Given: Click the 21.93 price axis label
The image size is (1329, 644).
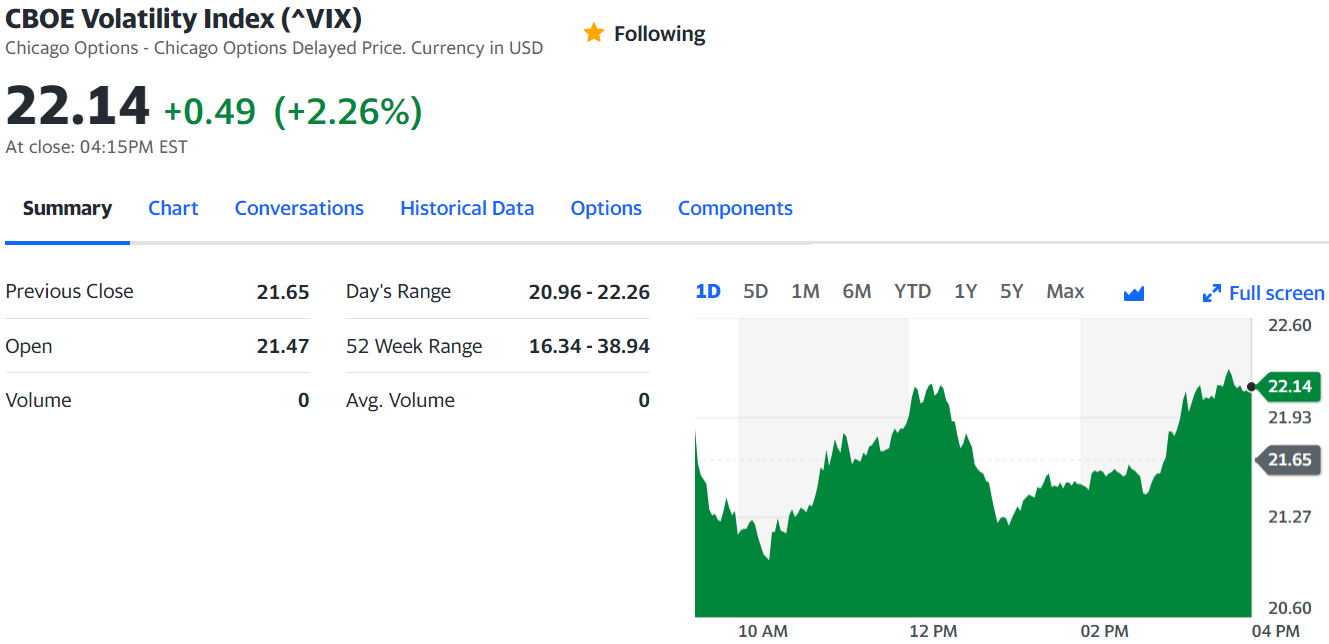Looking at the screenshot, I should (x=1289, y=417).
